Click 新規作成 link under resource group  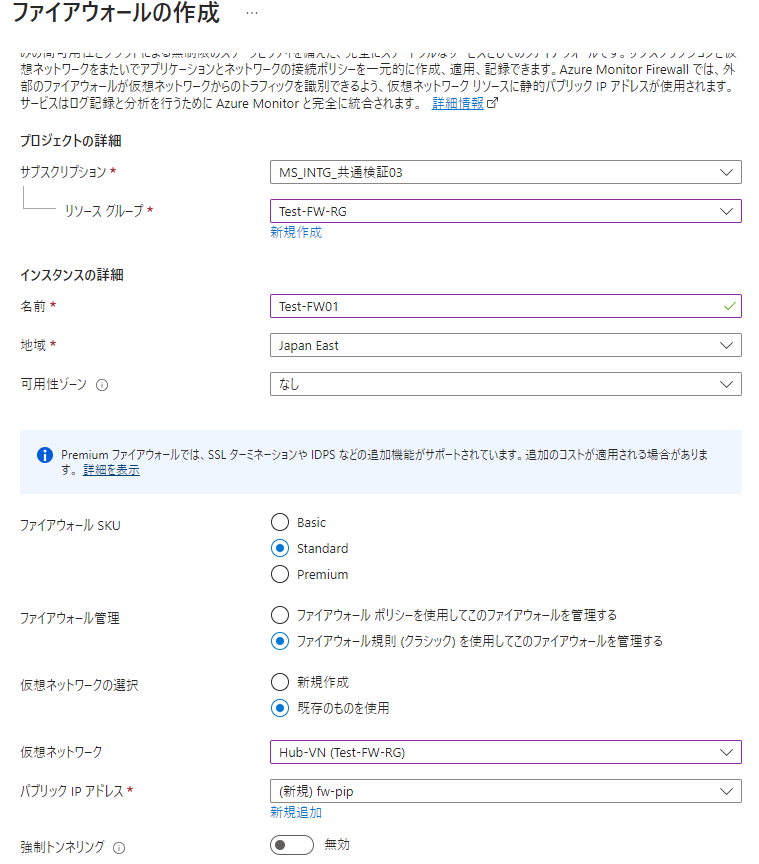(296, 232)
